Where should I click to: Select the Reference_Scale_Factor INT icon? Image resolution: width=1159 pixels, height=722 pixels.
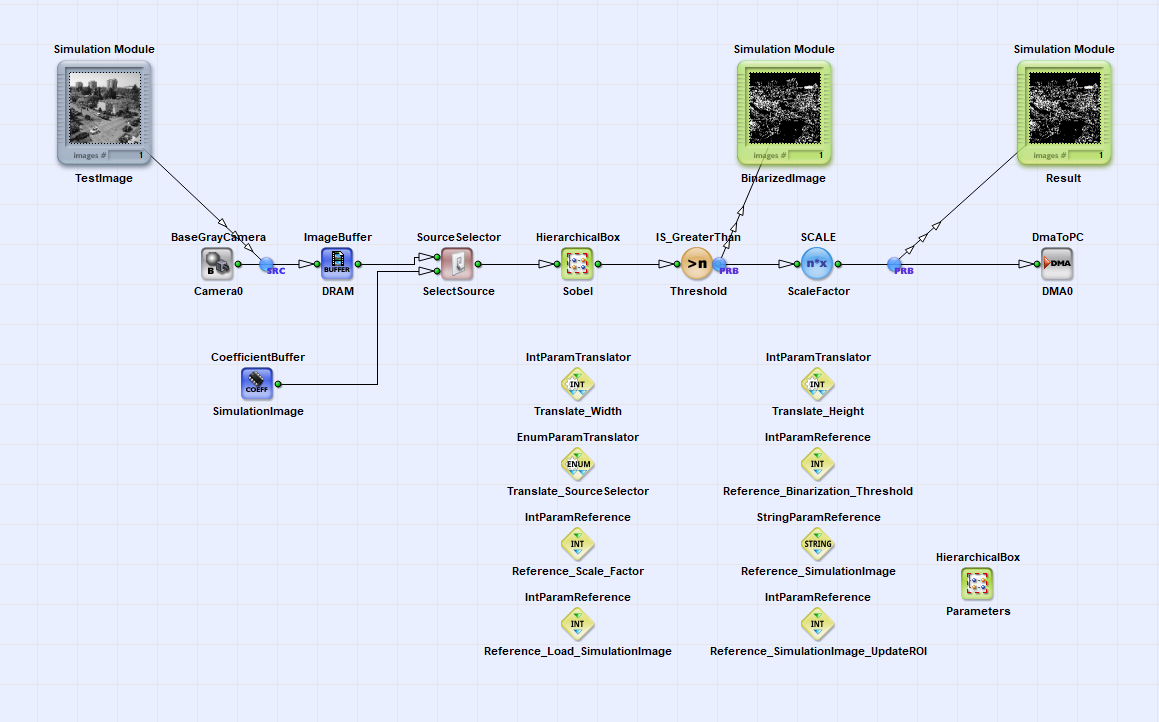[577, 543]
